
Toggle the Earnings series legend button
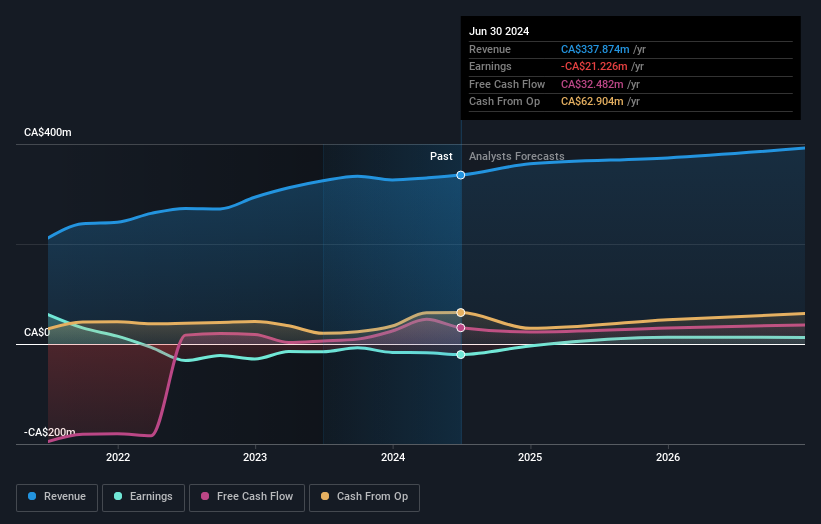coord(143,497)
